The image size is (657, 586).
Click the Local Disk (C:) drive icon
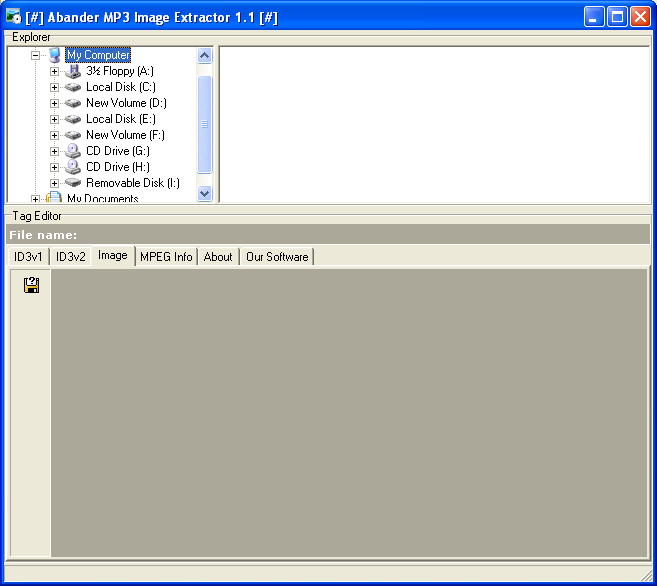[73, 87]
